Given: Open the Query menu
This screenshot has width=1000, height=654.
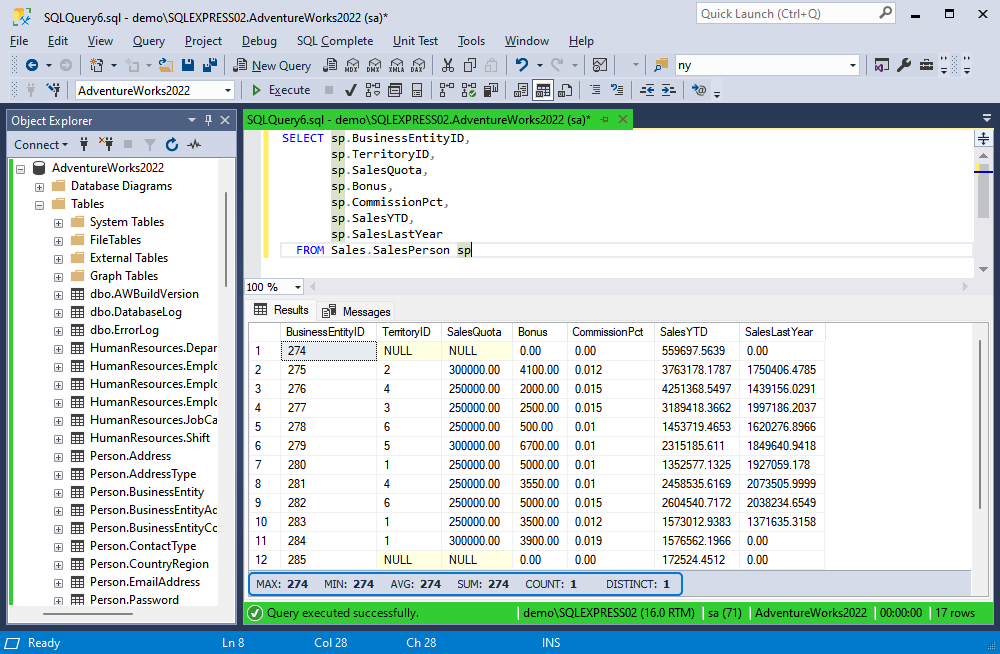Looking at the screenshot, I should [148, 41].
